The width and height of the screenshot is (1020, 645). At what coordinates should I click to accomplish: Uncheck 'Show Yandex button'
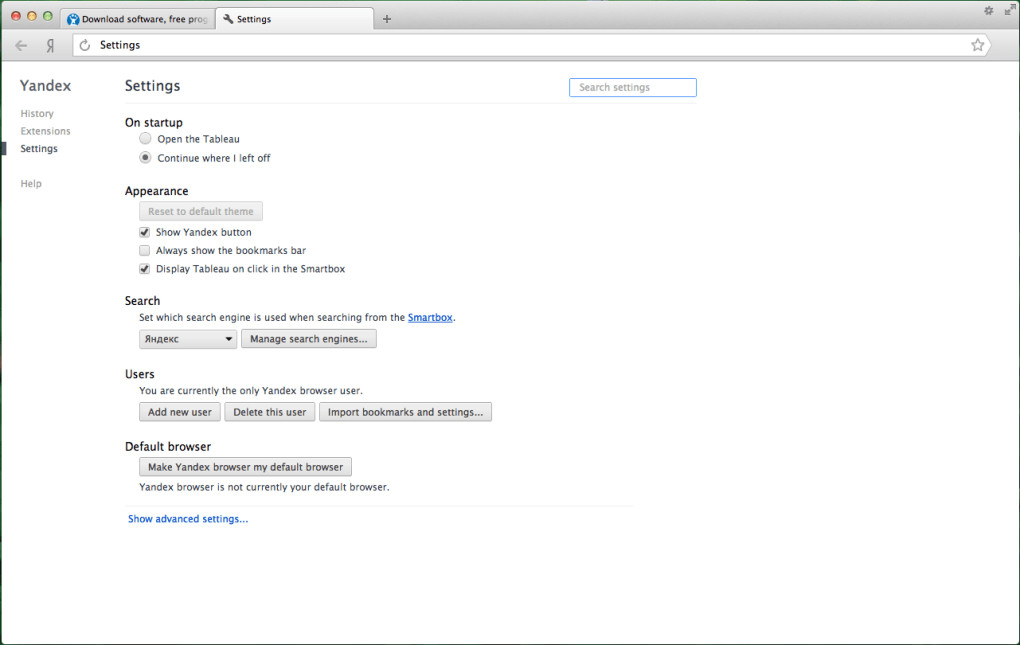[x=145, y=232]
